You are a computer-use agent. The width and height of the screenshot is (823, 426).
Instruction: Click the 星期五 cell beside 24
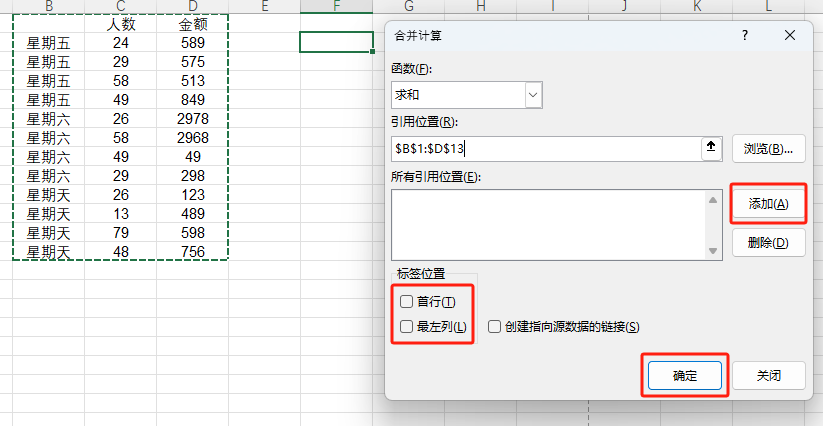tap(49, 42)
